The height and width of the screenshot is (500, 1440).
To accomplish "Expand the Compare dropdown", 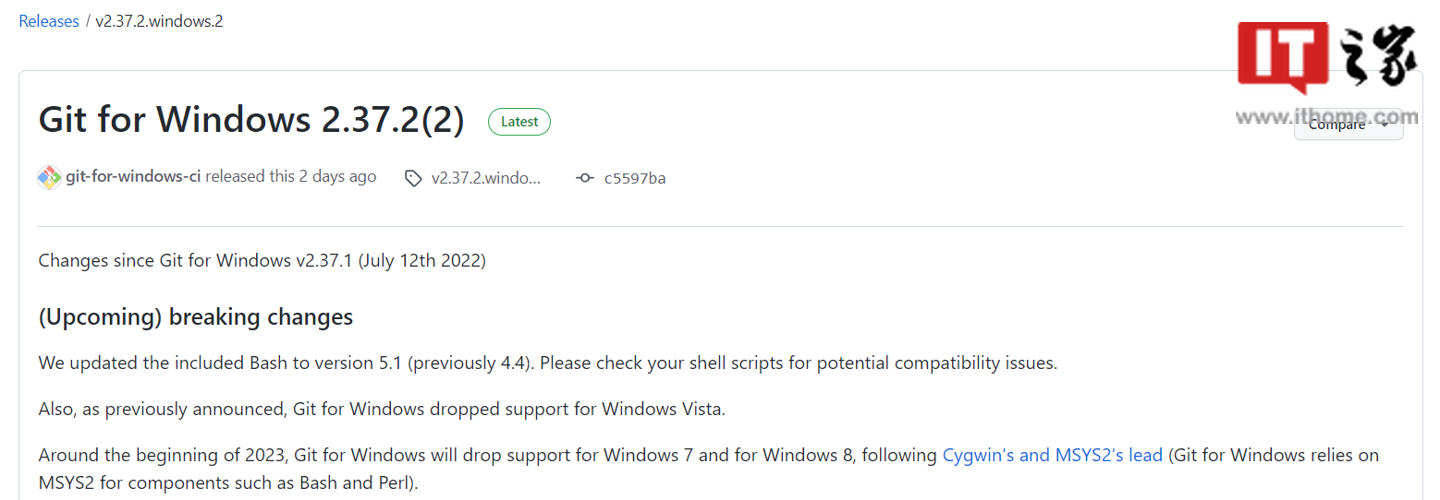I will [1348, 126].
